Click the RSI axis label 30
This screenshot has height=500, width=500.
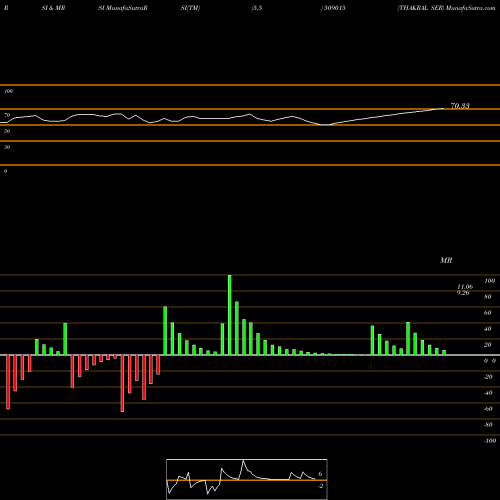click(x=7, y=147)
